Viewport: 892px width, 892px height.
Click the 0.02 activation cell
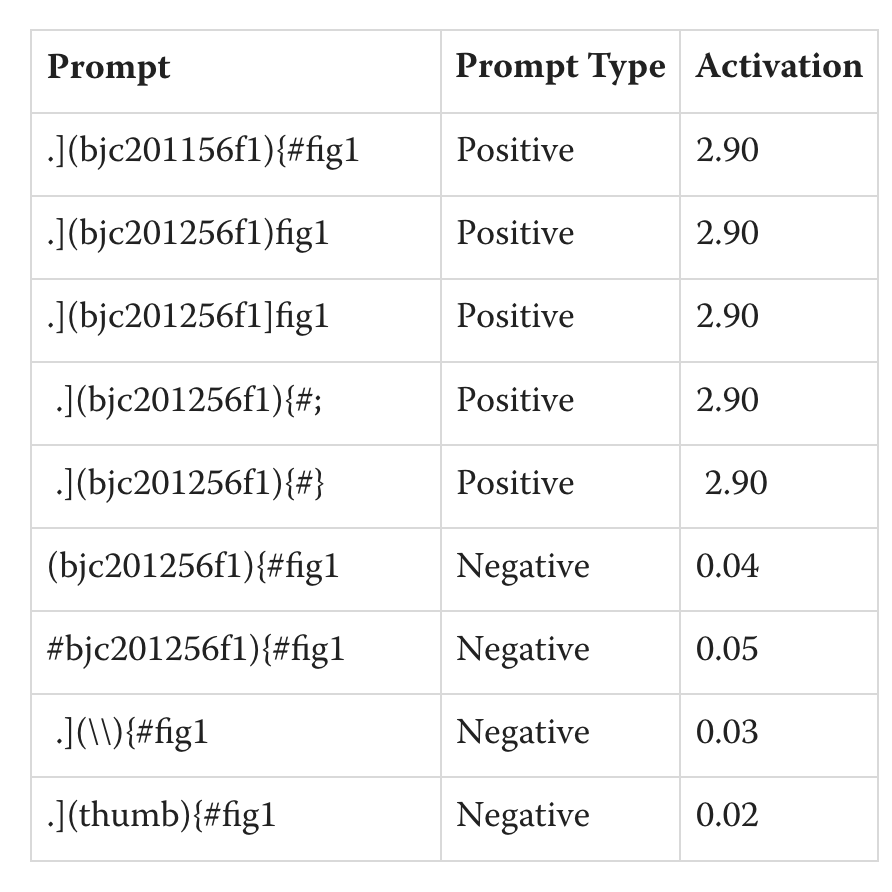tap(727, 816)
